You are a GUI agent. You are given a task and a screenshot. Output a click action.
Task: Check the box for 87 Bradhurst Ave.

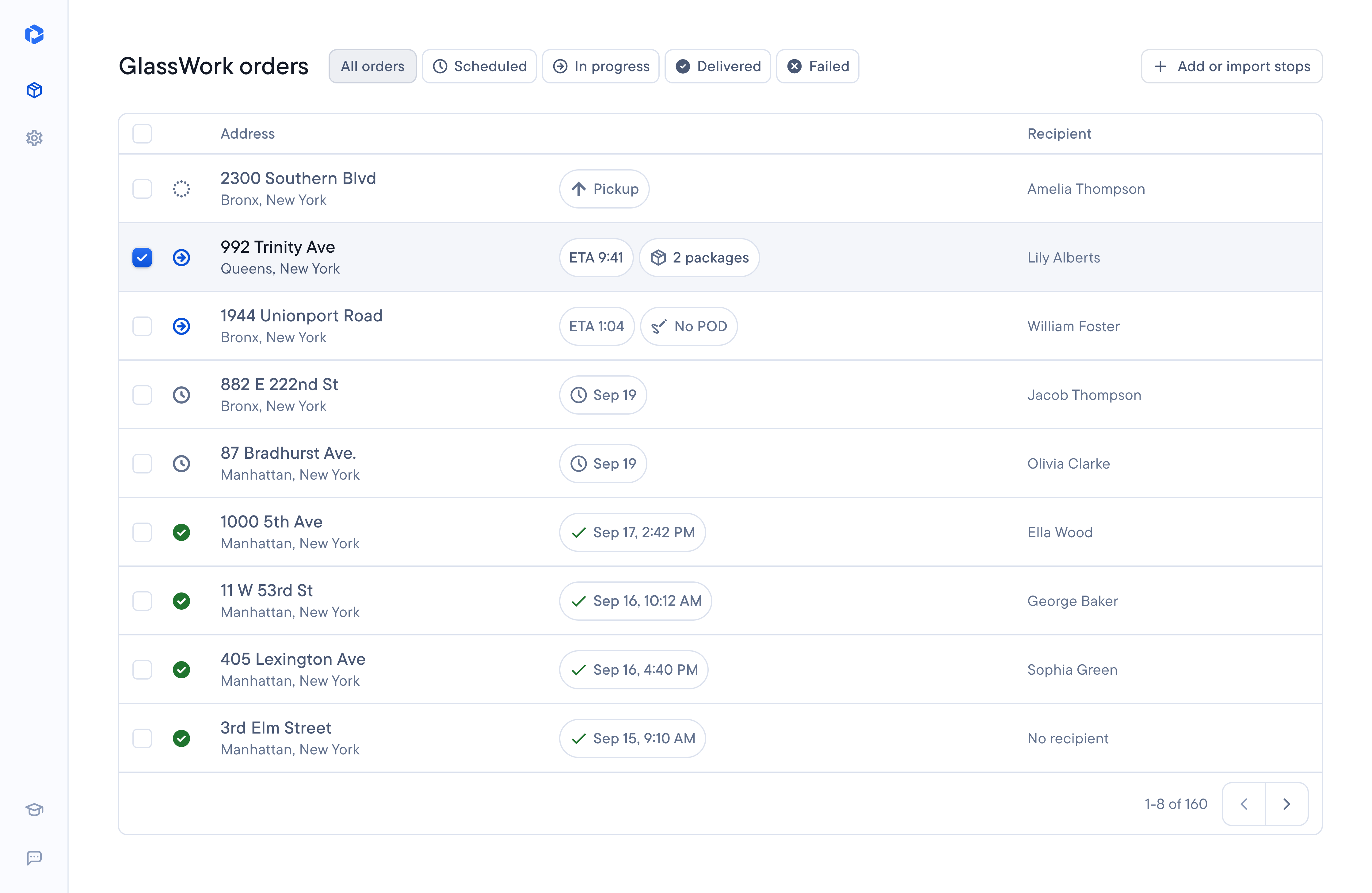[142, 463]
